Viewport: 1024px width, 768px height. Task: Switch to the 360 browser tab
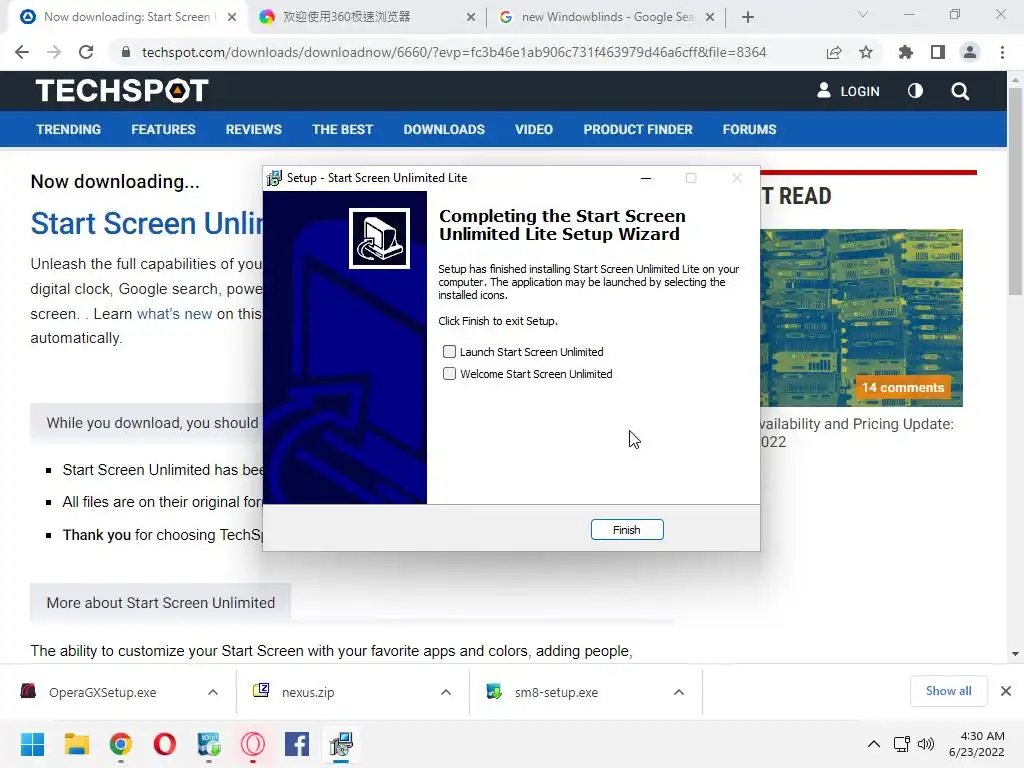pyautogui.click(x=366, y=17)
